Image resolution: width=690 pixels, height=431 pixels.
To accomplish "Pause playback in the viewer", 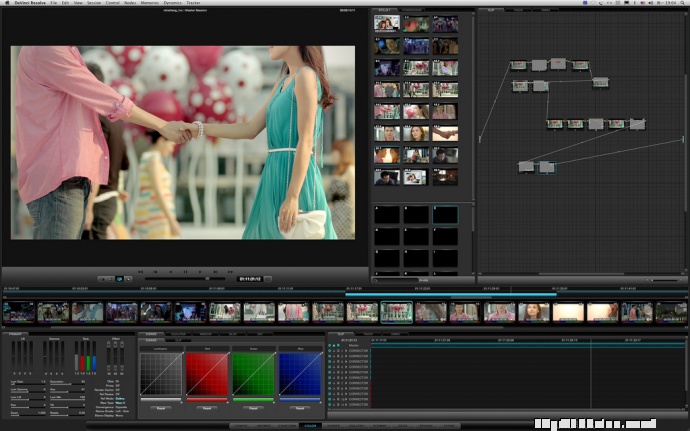I will [x=185, y=272].
